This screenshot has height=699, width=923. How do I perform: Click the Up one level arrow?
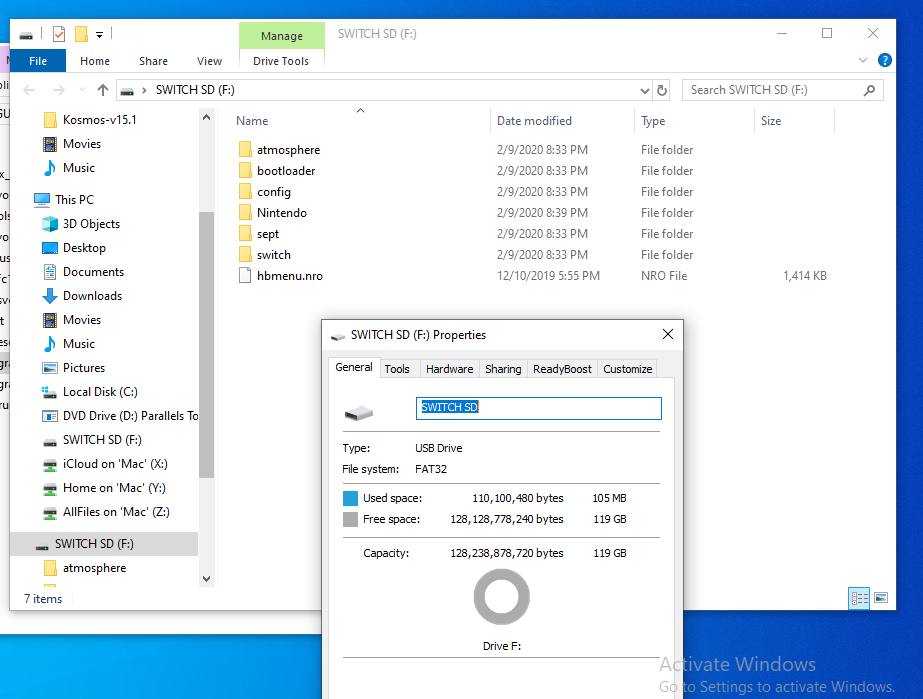[x=103, y=90]
